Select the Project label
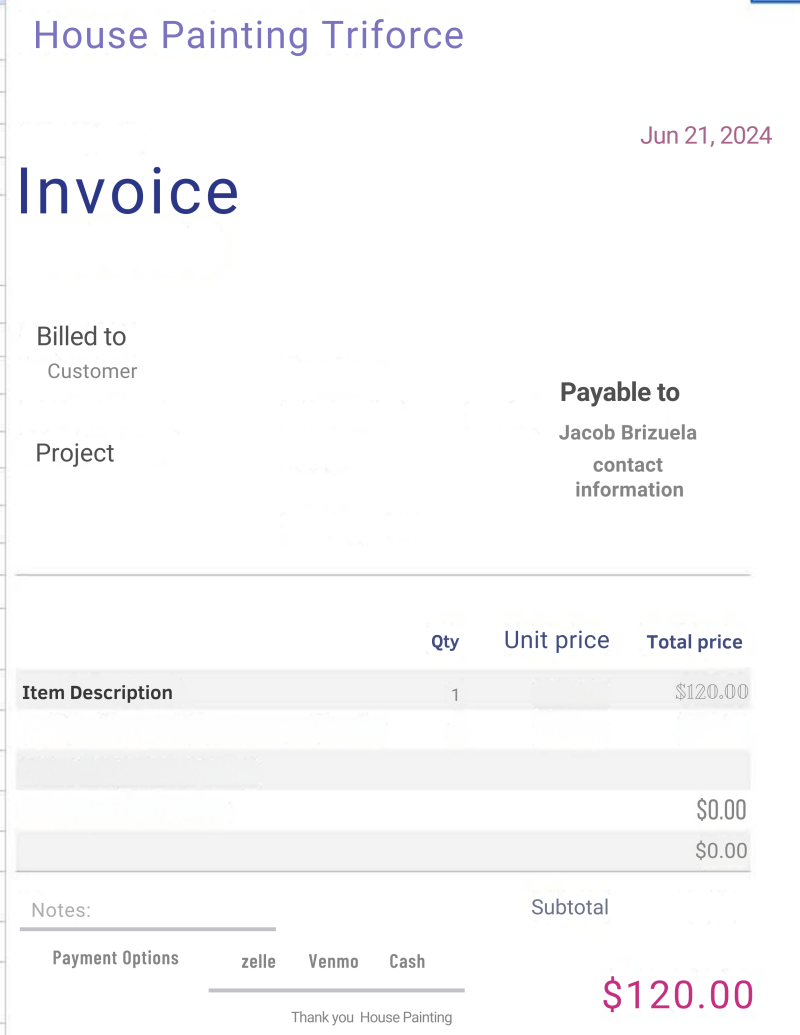 coord(75,453)
